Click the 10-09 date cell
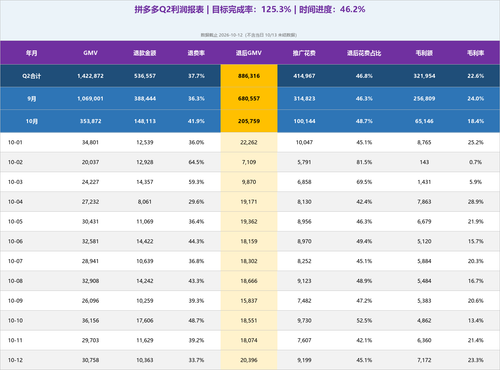Screen dimensions: 500x370 15,301
